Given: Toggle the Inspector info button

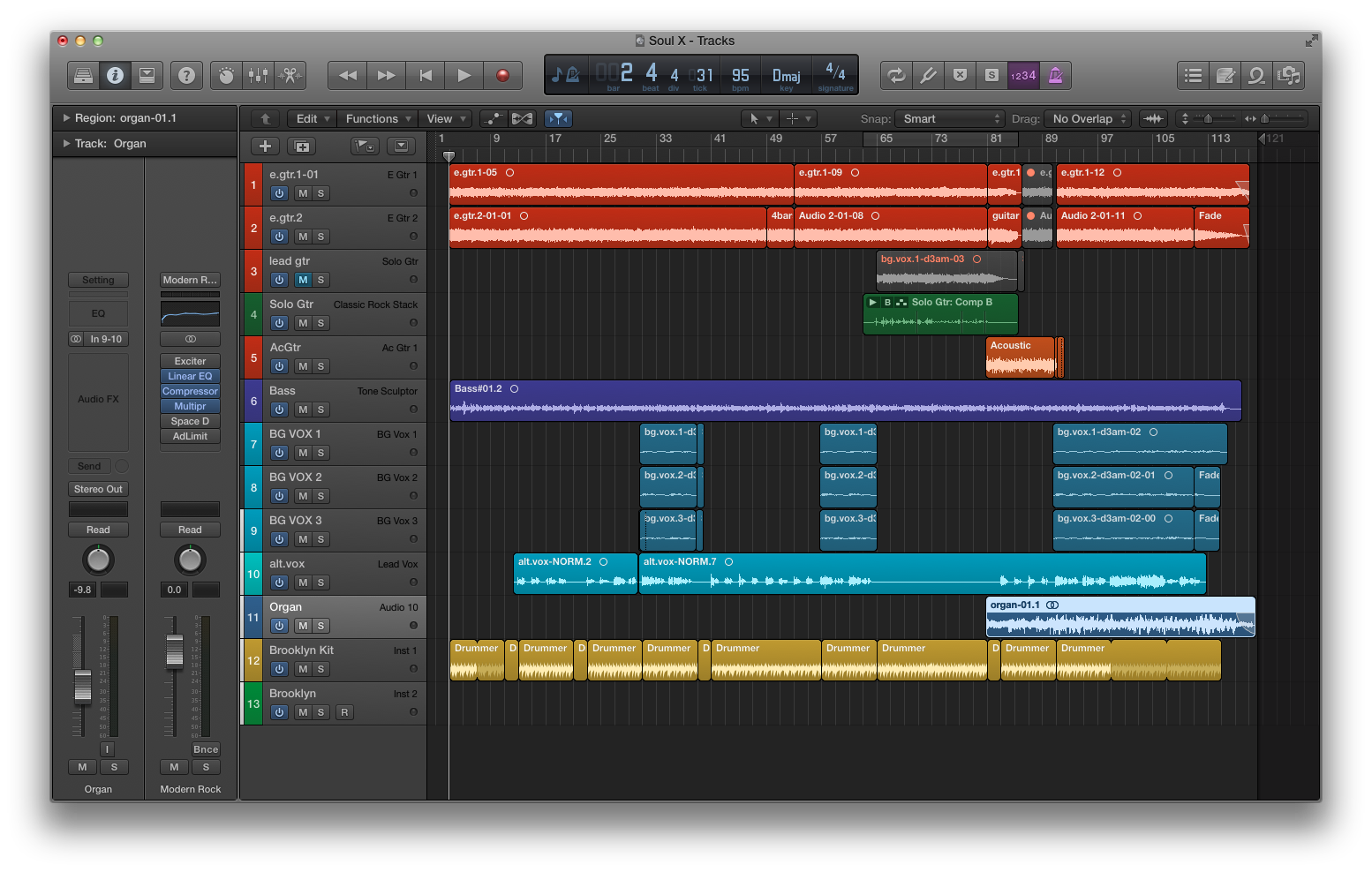Looking at the screenshot, I should 115,76.
